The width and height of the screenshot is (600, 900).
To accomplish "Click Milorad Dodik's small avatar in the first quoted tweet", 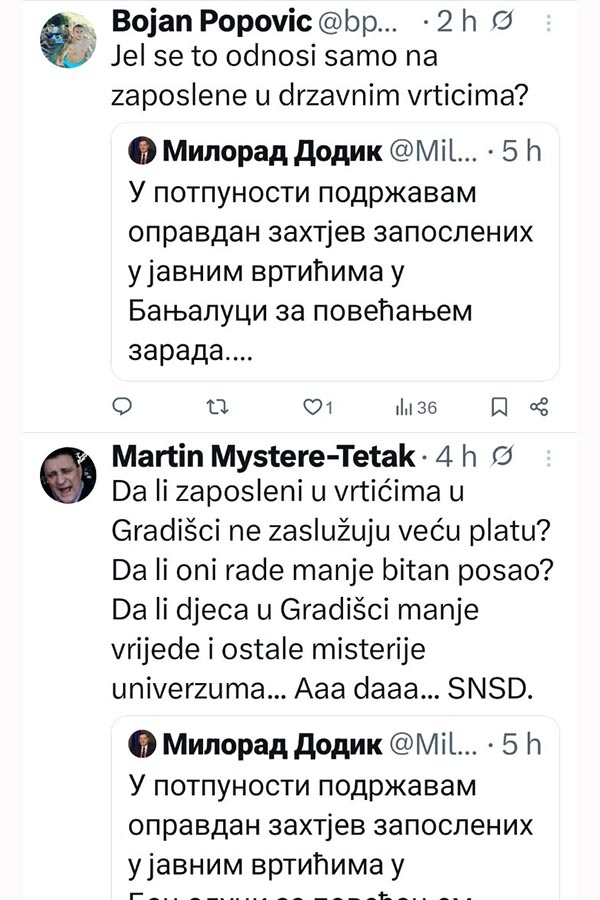I will coord(140,152).
